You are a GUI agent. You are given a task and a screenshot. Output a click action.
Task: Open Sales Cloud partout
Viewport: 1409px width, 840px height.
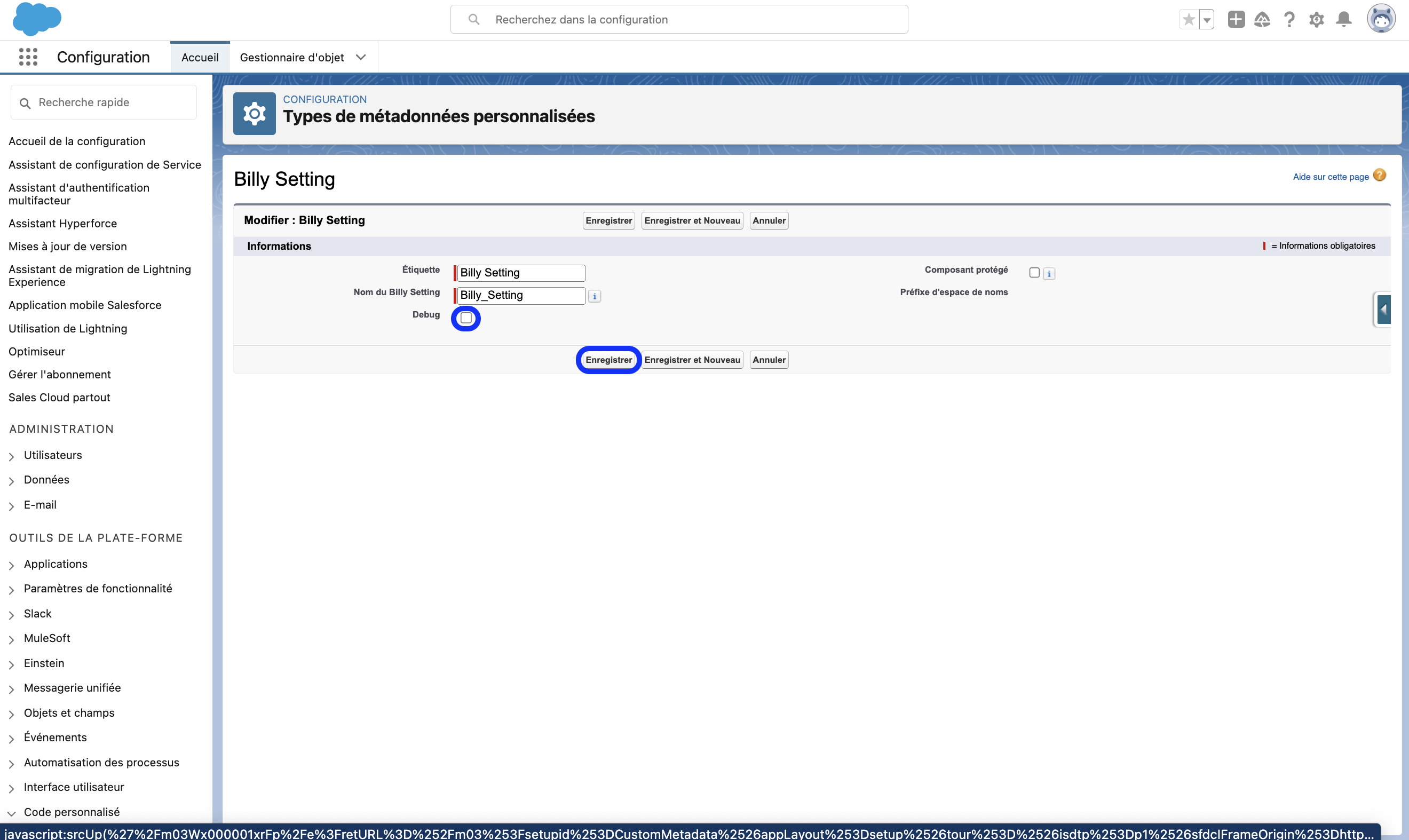59,398
